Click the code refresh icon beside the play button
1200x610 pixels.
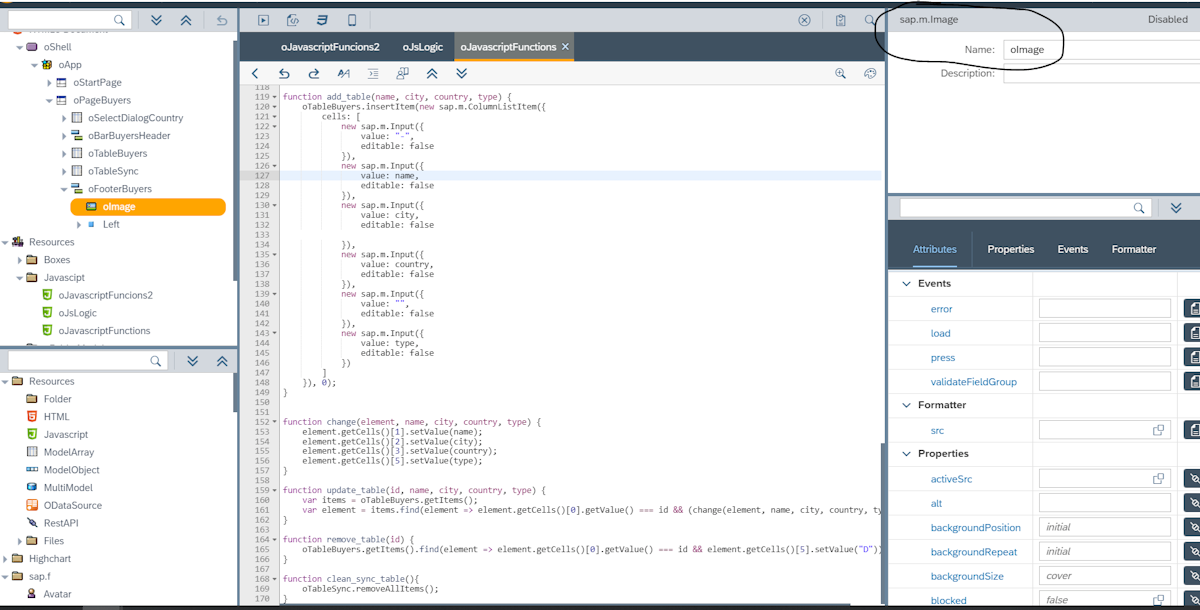293,20
